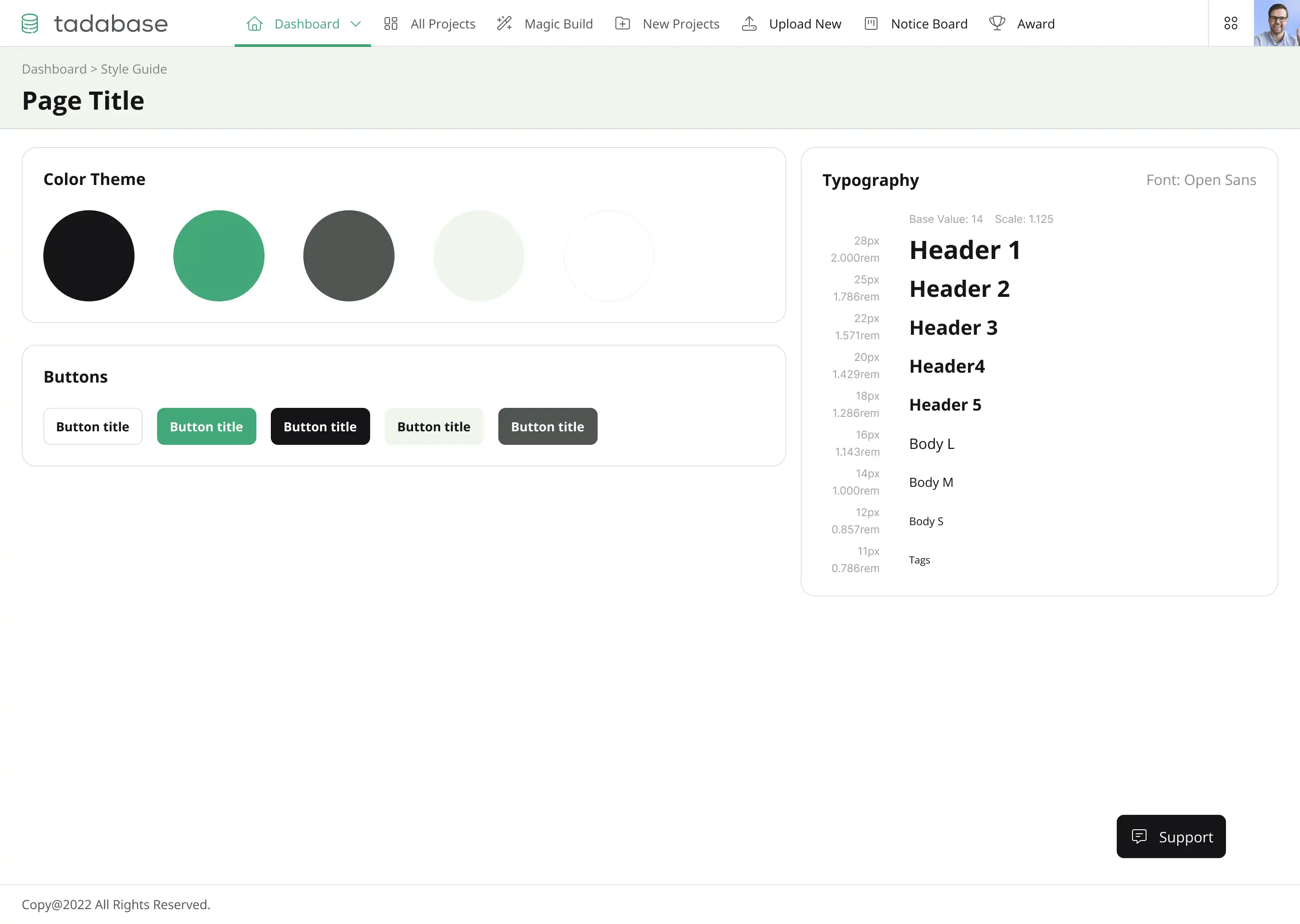
Task: Click the Tags sample text
Action: tap(919, 560)
